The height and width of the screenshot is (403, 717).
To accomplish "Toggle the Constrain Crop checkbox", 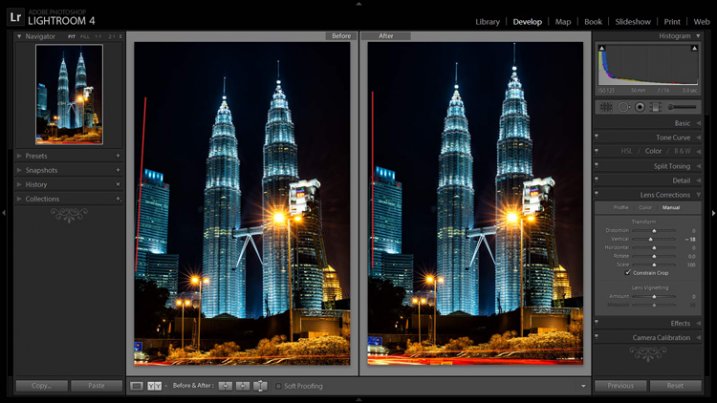I will 628,272.
